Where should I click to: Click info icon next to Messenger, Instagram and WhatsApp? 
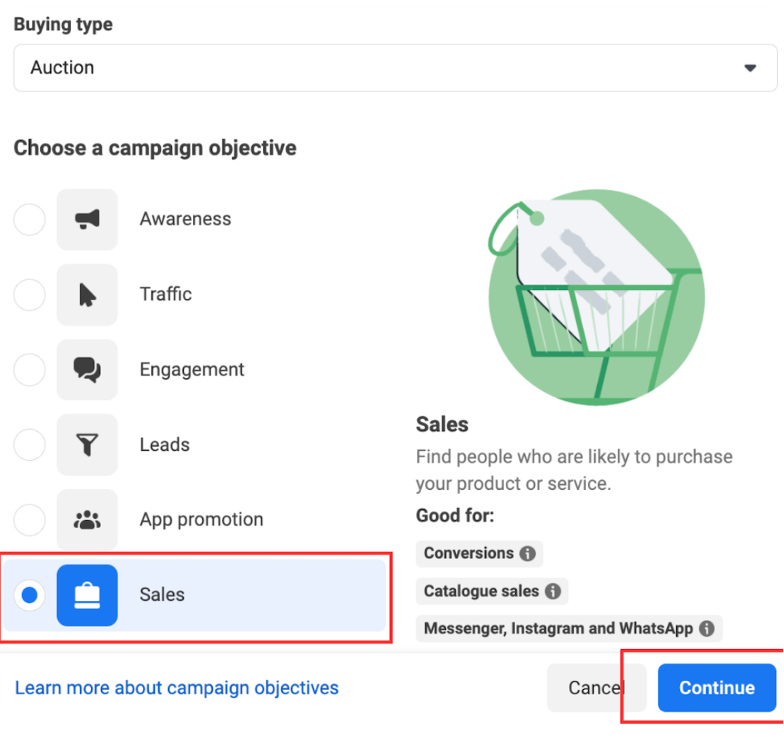(x=707, y=629)
